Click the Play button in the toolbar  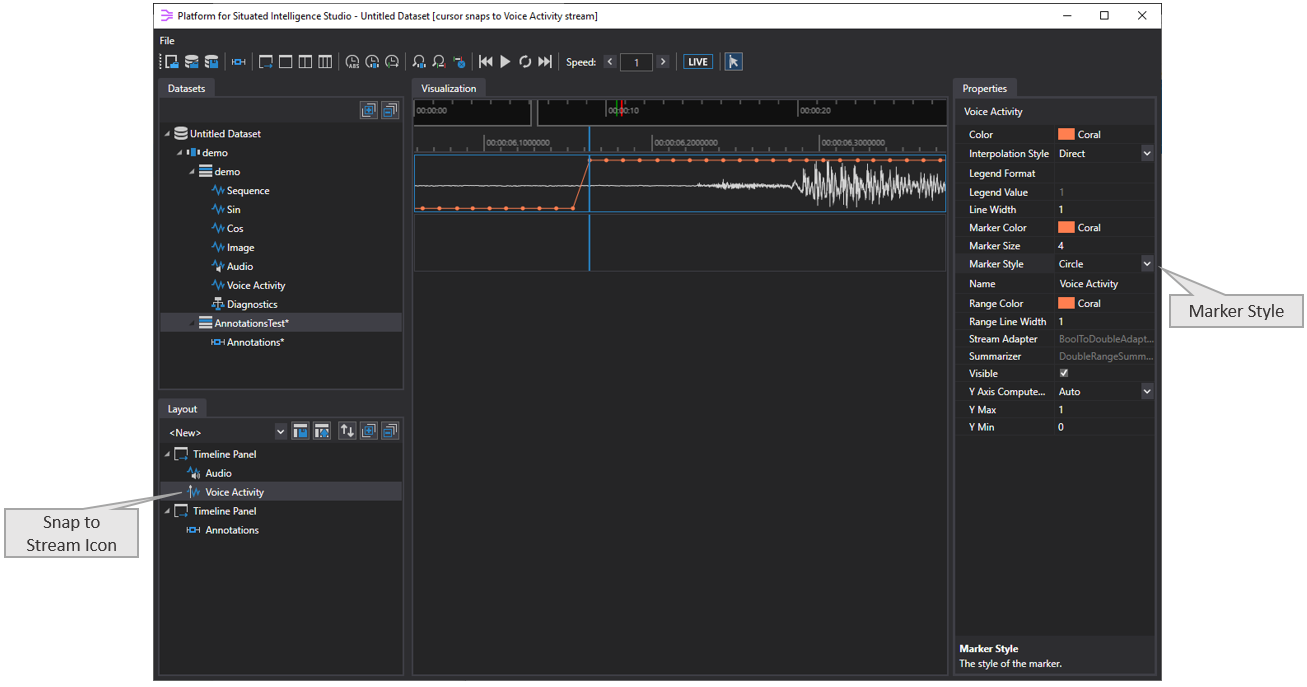tap(505, 62)
